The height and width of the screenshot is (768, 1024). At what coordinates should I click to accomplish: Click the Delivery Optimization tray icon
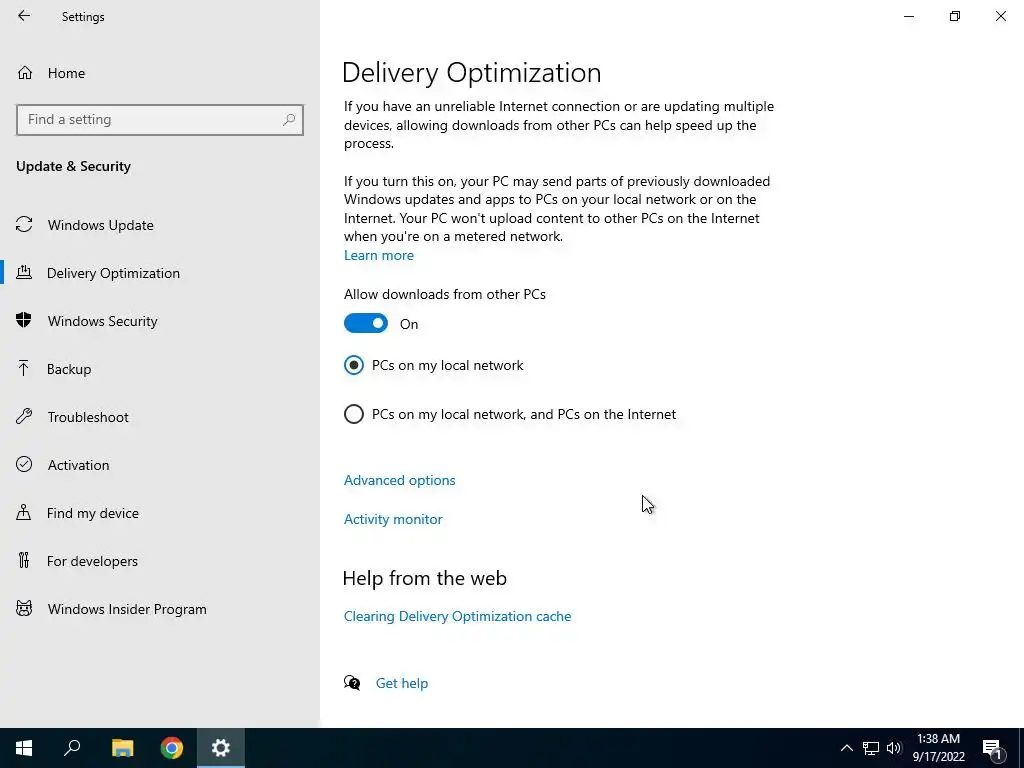point(24,272)
